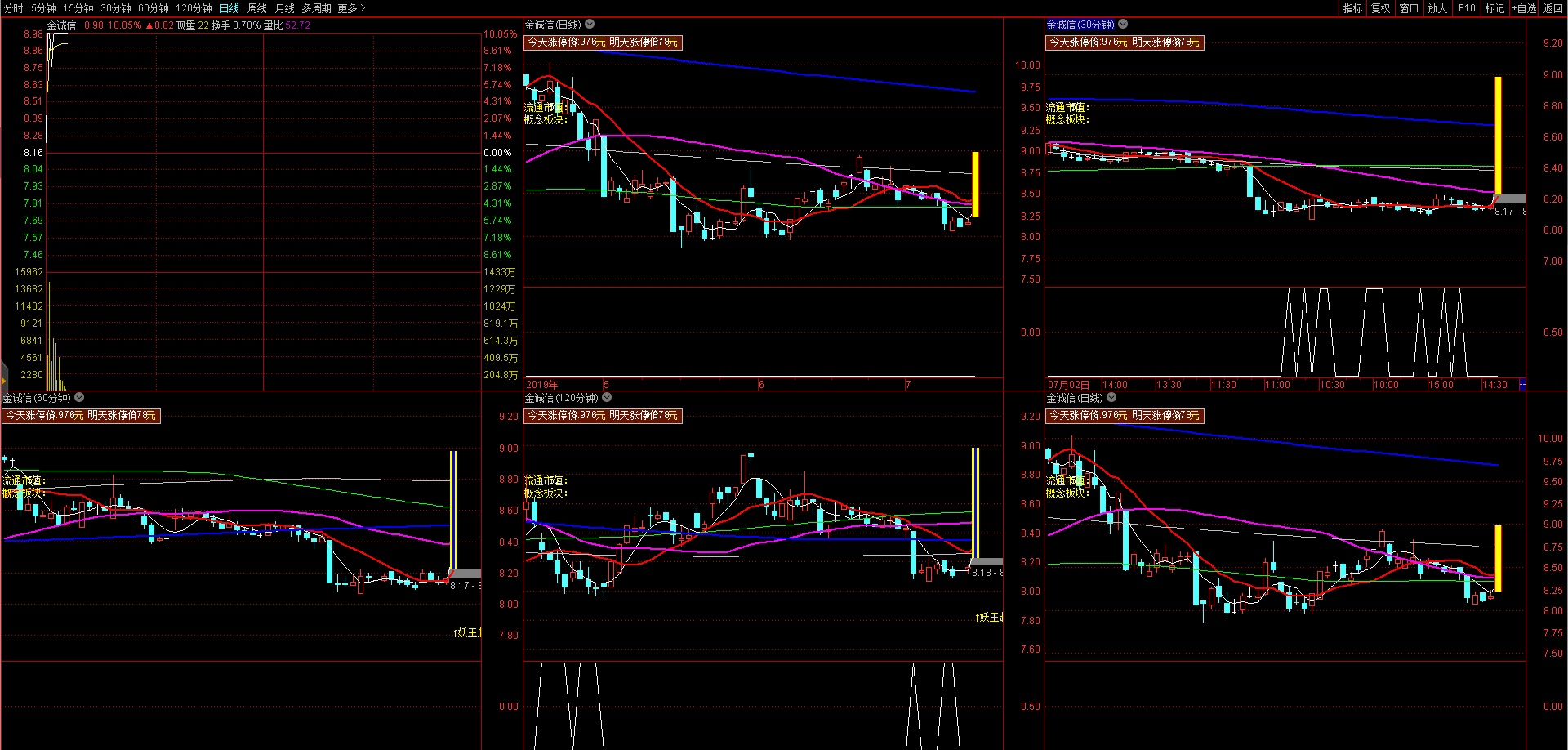Click the highlighted 金诚信(30分钟) chart title

point(1080,25)
